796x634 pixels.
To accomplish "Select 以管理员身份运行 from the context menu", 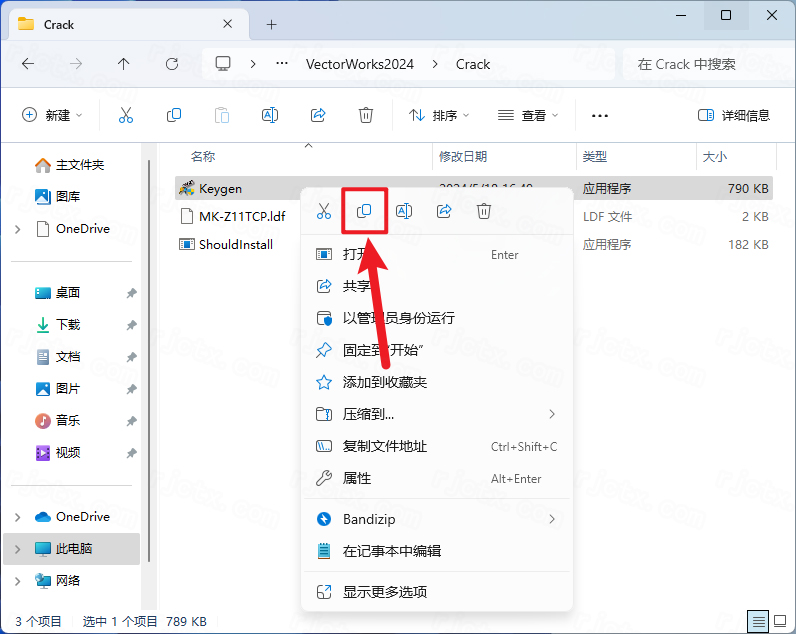I will coord(398,318).
